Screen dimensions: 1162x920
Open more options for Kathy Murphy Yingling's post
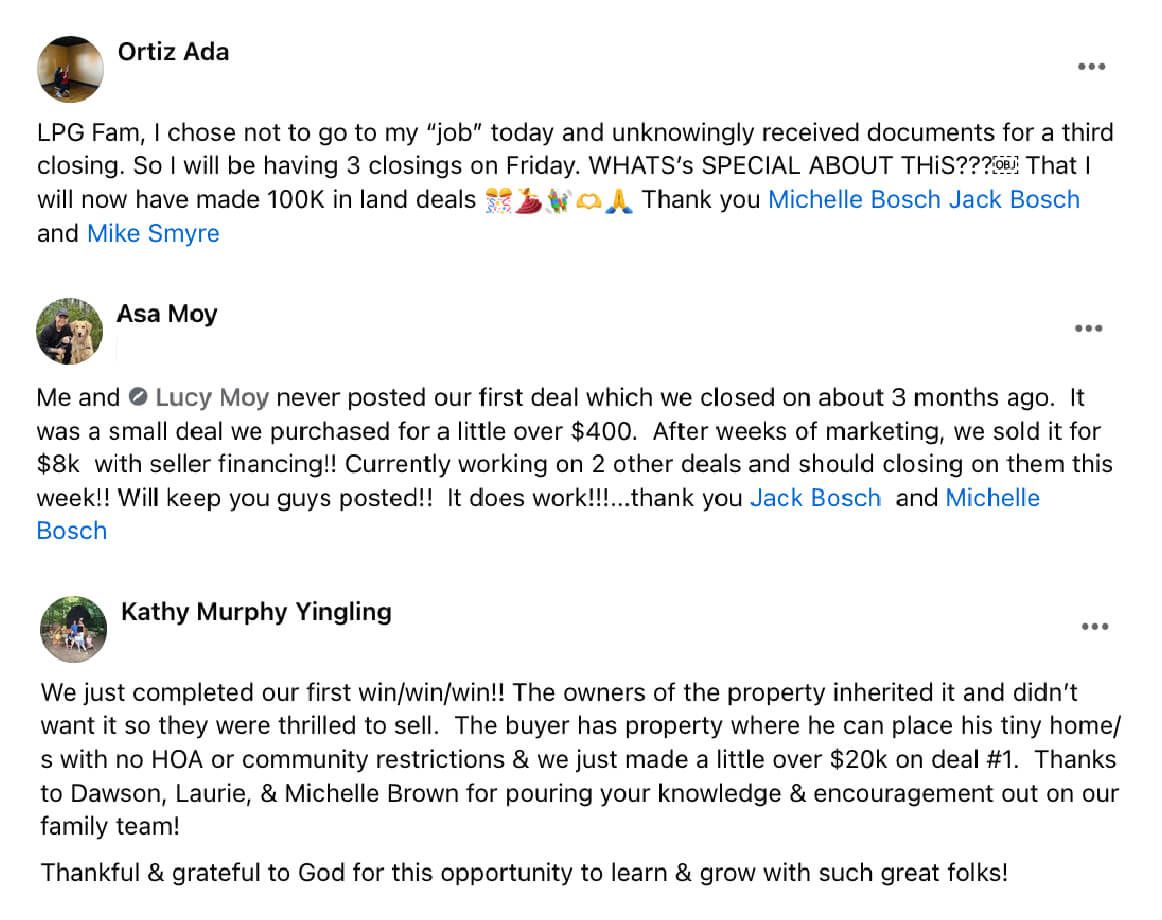pos(1095,627)
